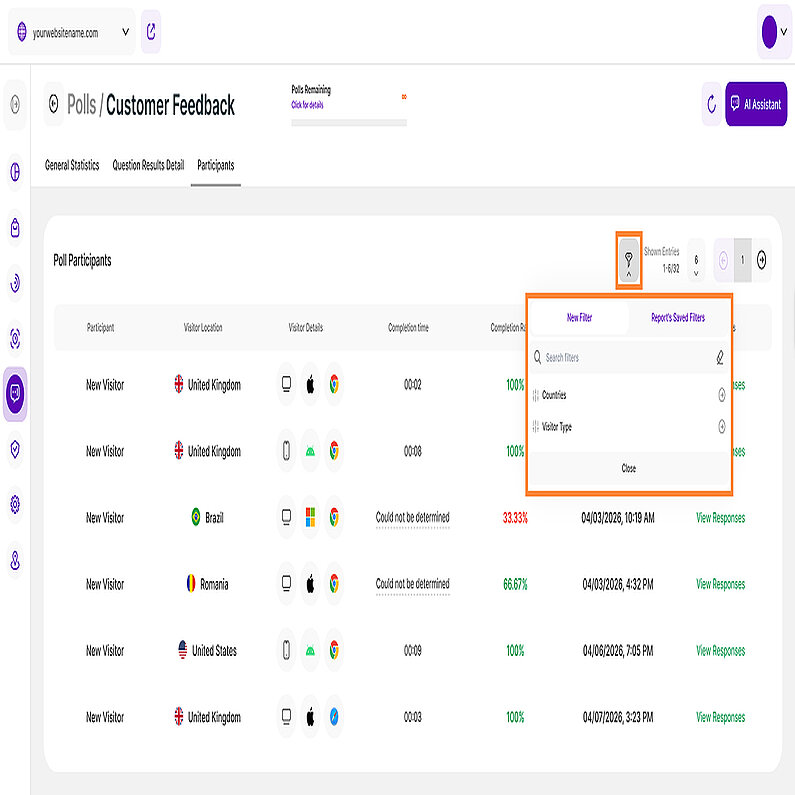This screenshot has height=795, width=795.
Task: Click the Safari browser icon in last row
Action: pyautogui.click(x=334, y=716)
